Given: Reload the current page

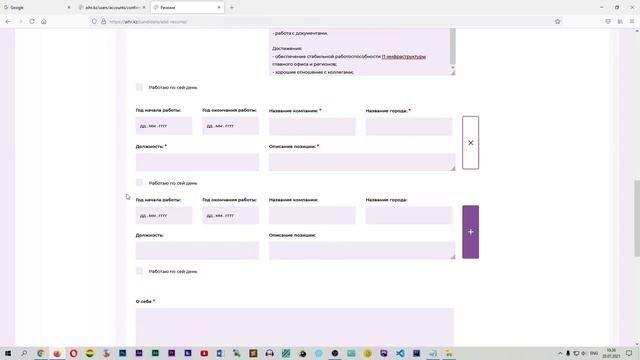Looking at the screenshot, I should coord(32,21).
